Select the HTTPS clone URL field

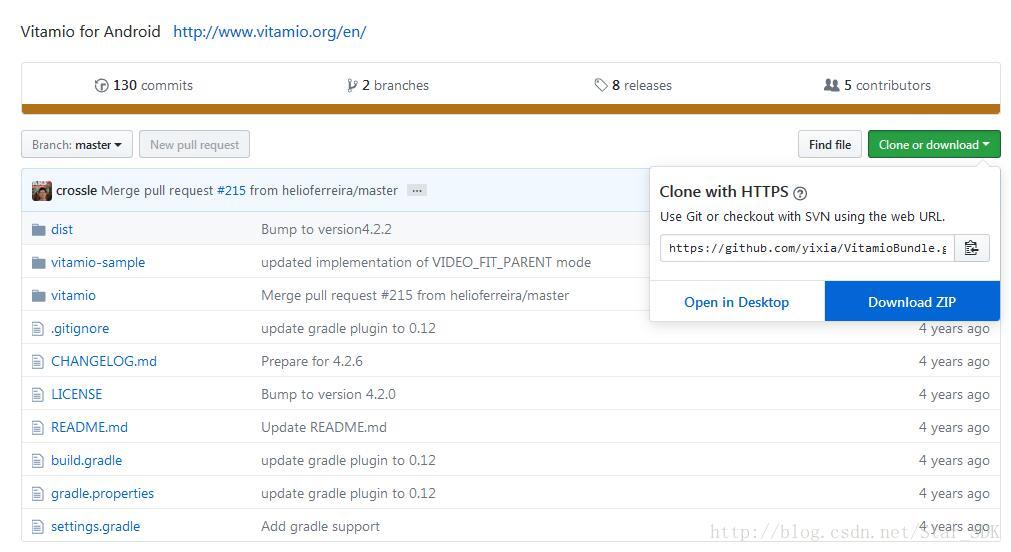pyautogui.click(x=807, y=248)
